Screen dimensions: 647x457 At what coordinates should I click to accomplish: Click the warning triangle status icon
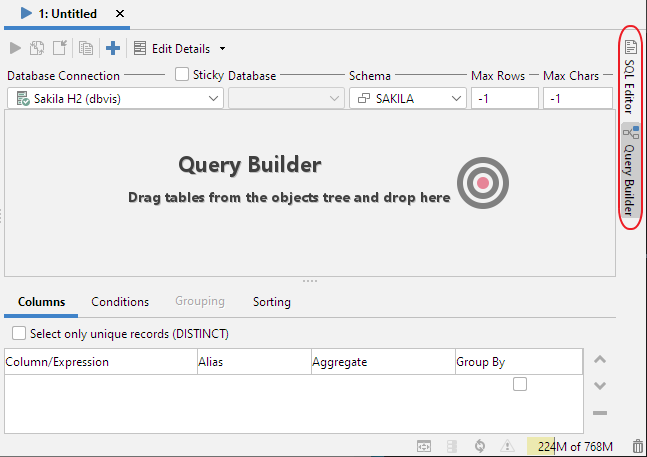507,446
